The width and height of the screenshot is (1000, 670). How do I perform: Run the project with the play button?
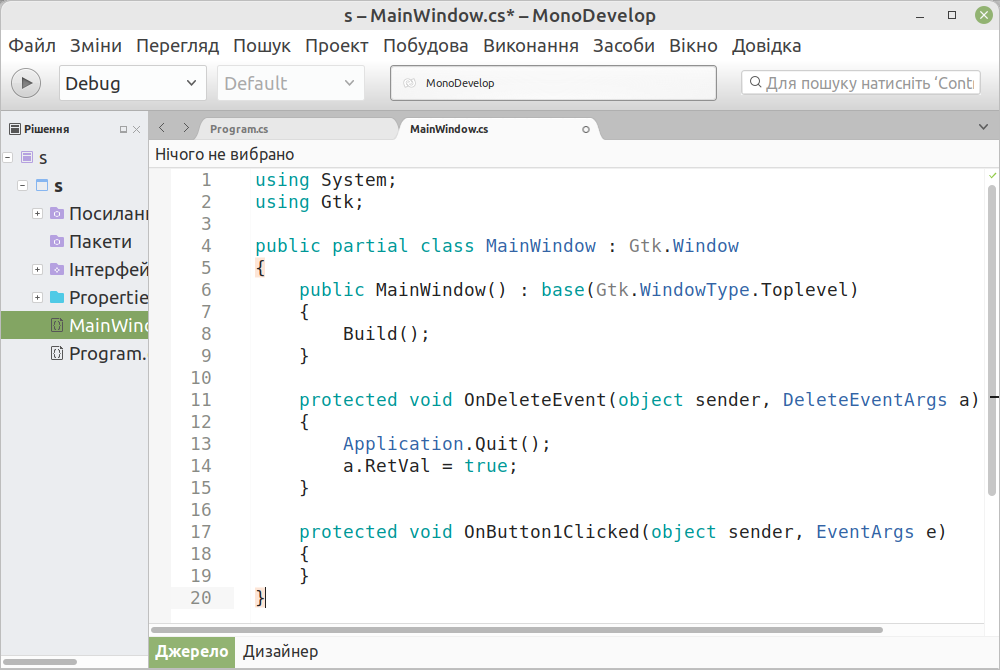click(26, 83)
